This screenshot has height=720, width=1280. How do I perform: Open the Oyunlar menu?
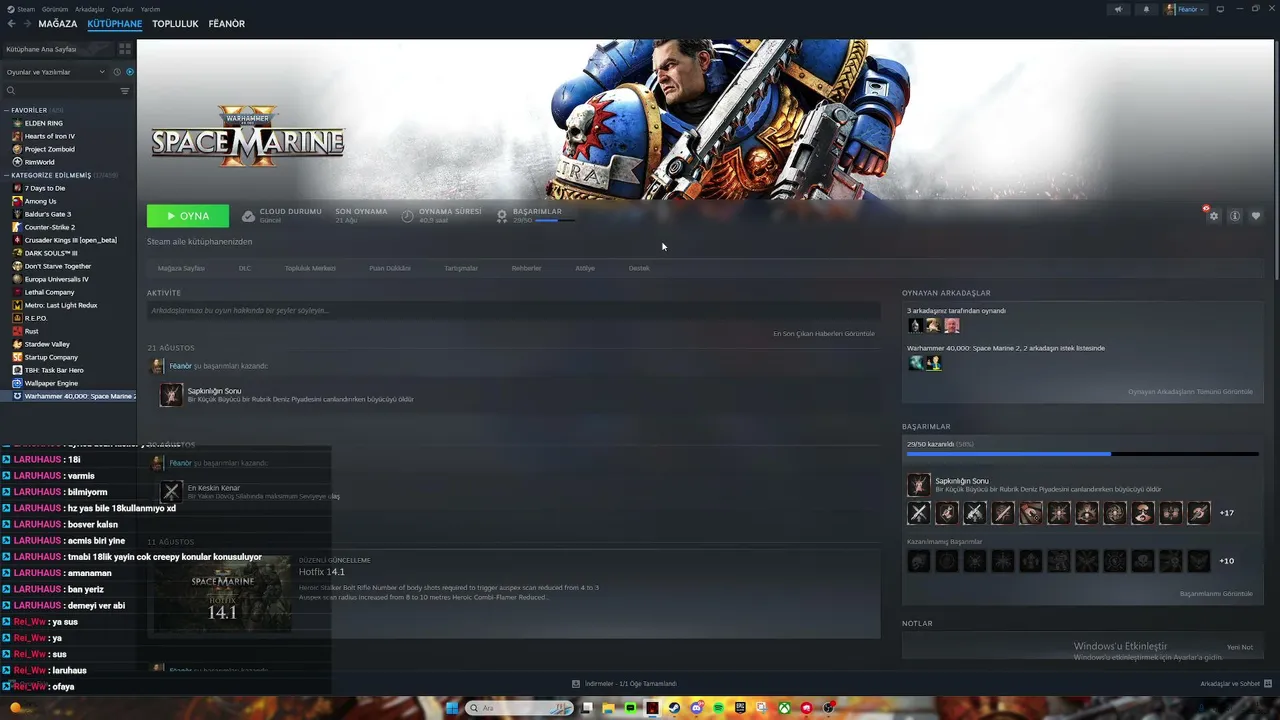(x=123, y=9)
